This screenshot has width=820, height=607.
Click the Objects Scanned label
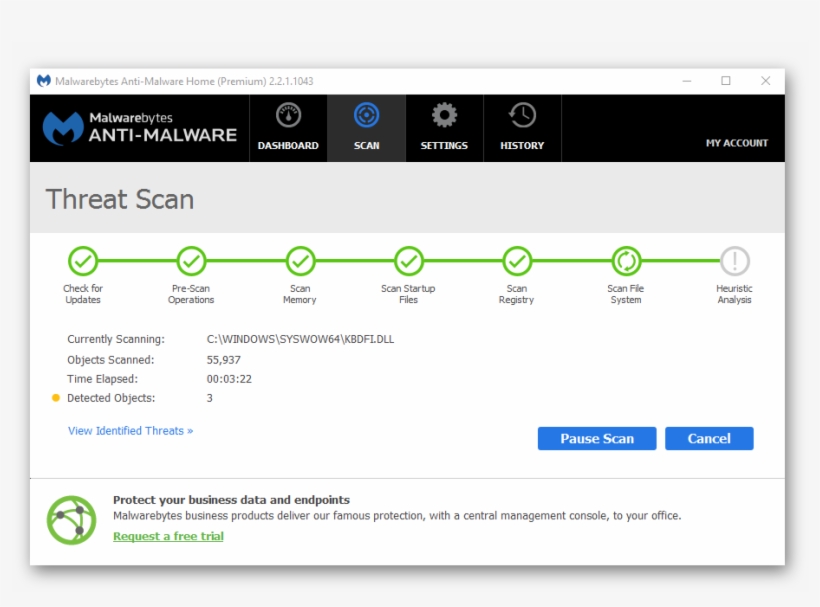point(110,360)
